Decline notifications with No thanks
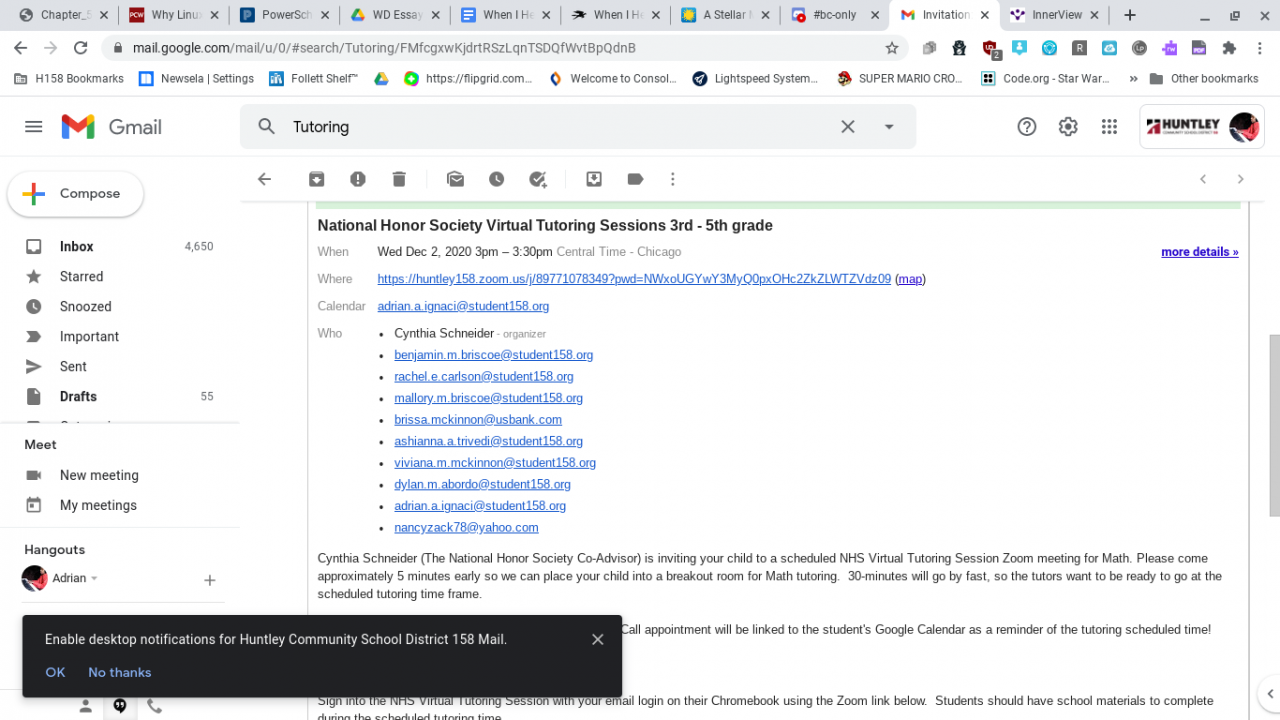Viewport: 1280px width, 720px height. [120, 672]
